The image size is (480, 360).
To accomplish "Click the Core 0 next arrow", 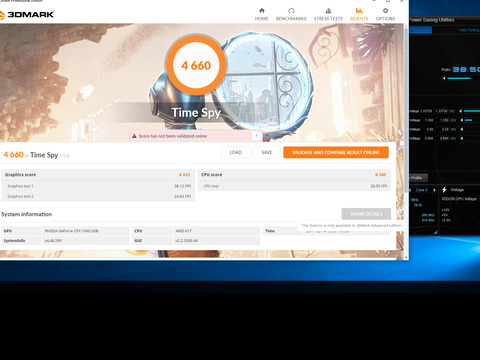I will pyautogui.click(x=434, y=190).
